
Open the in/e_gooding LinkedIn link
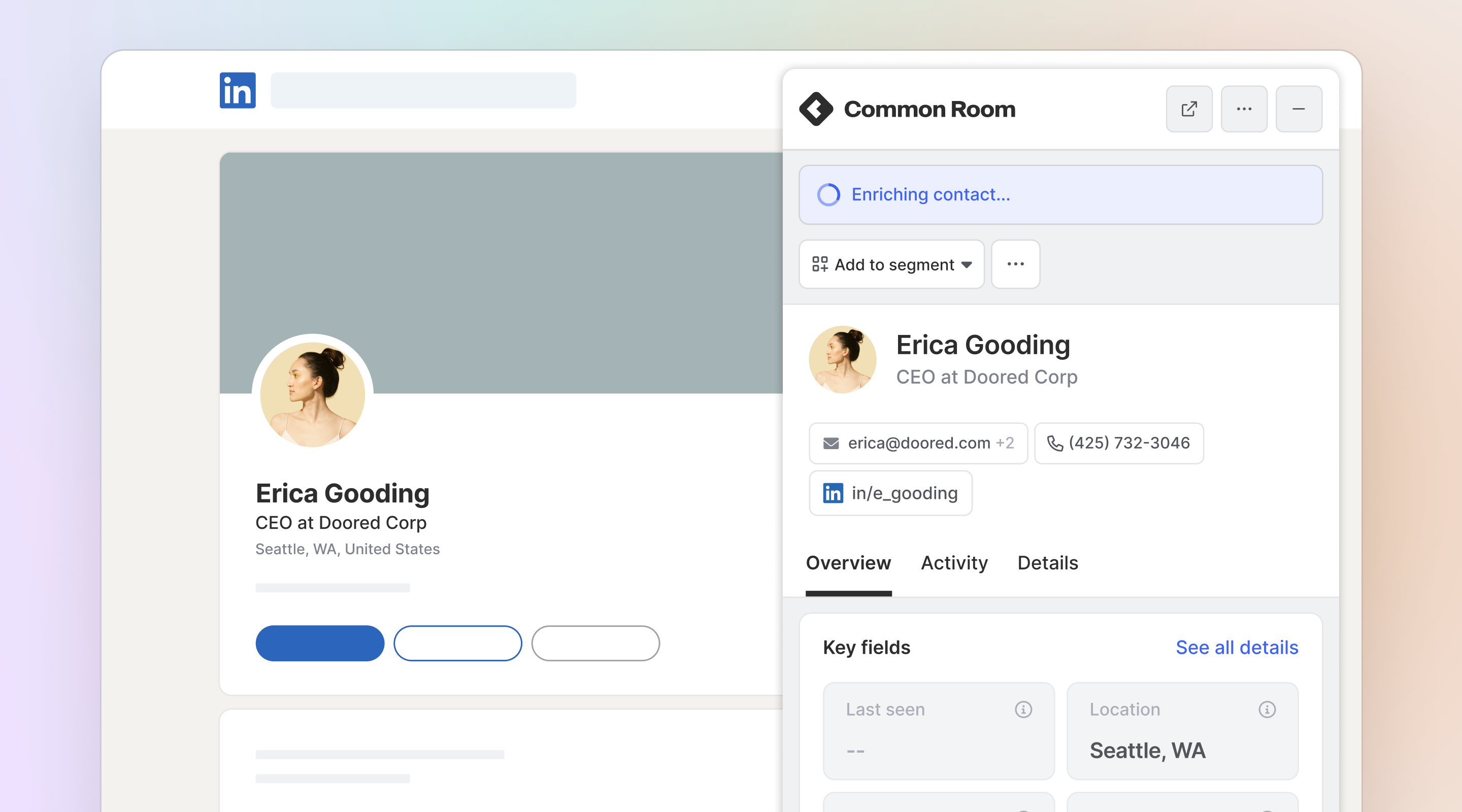pyautogui.click(x=890, y=493)
